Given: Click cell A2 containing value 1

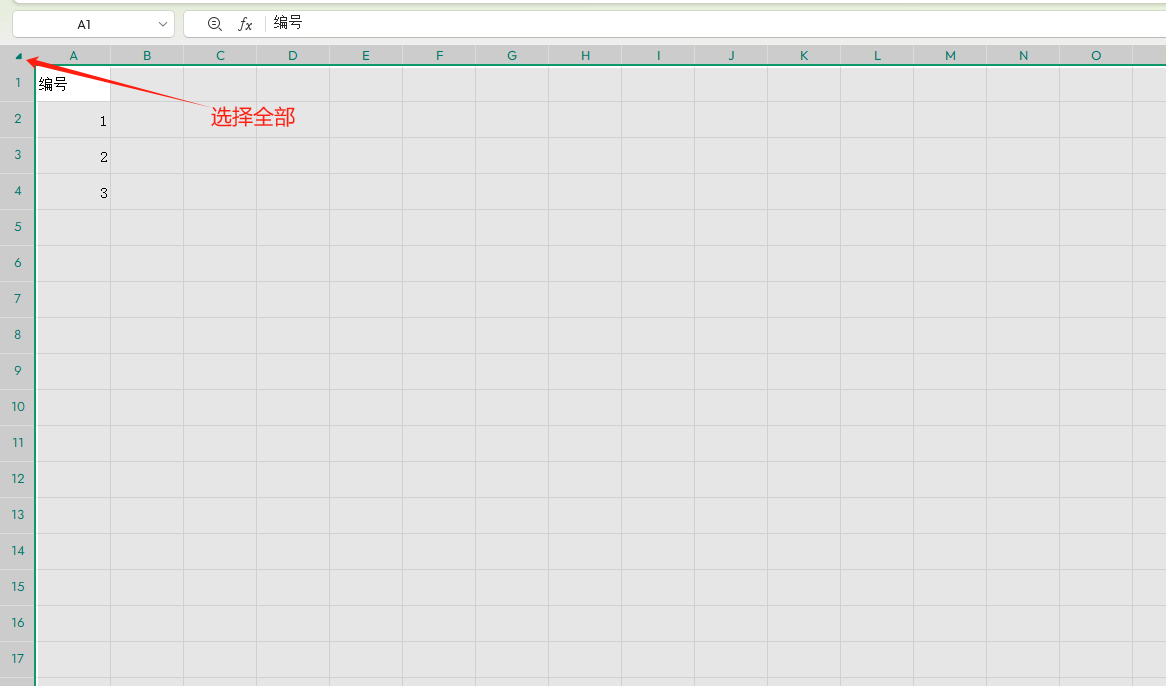Looking at the screenshot, I should [74, 120].
